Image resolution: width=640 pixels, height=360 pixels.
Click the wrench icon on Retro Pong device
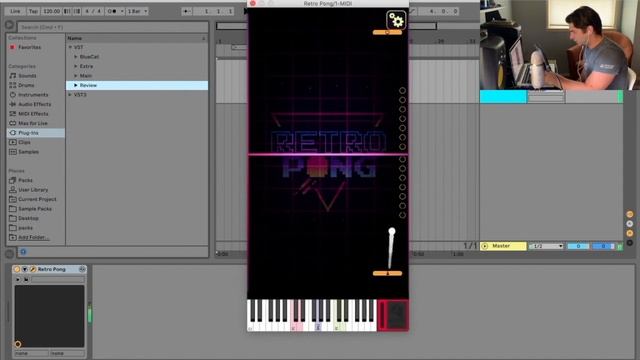coord(32,269)
